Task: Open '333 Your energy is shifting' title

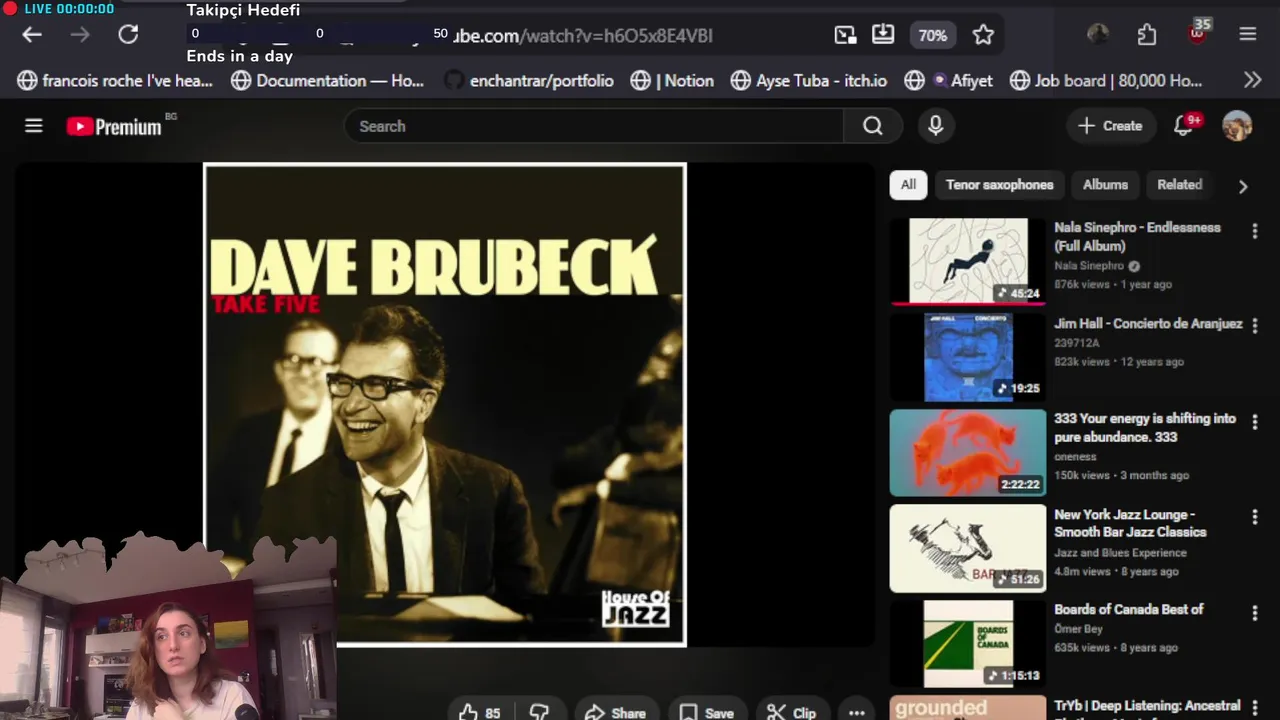Action: coord(1145,428)
